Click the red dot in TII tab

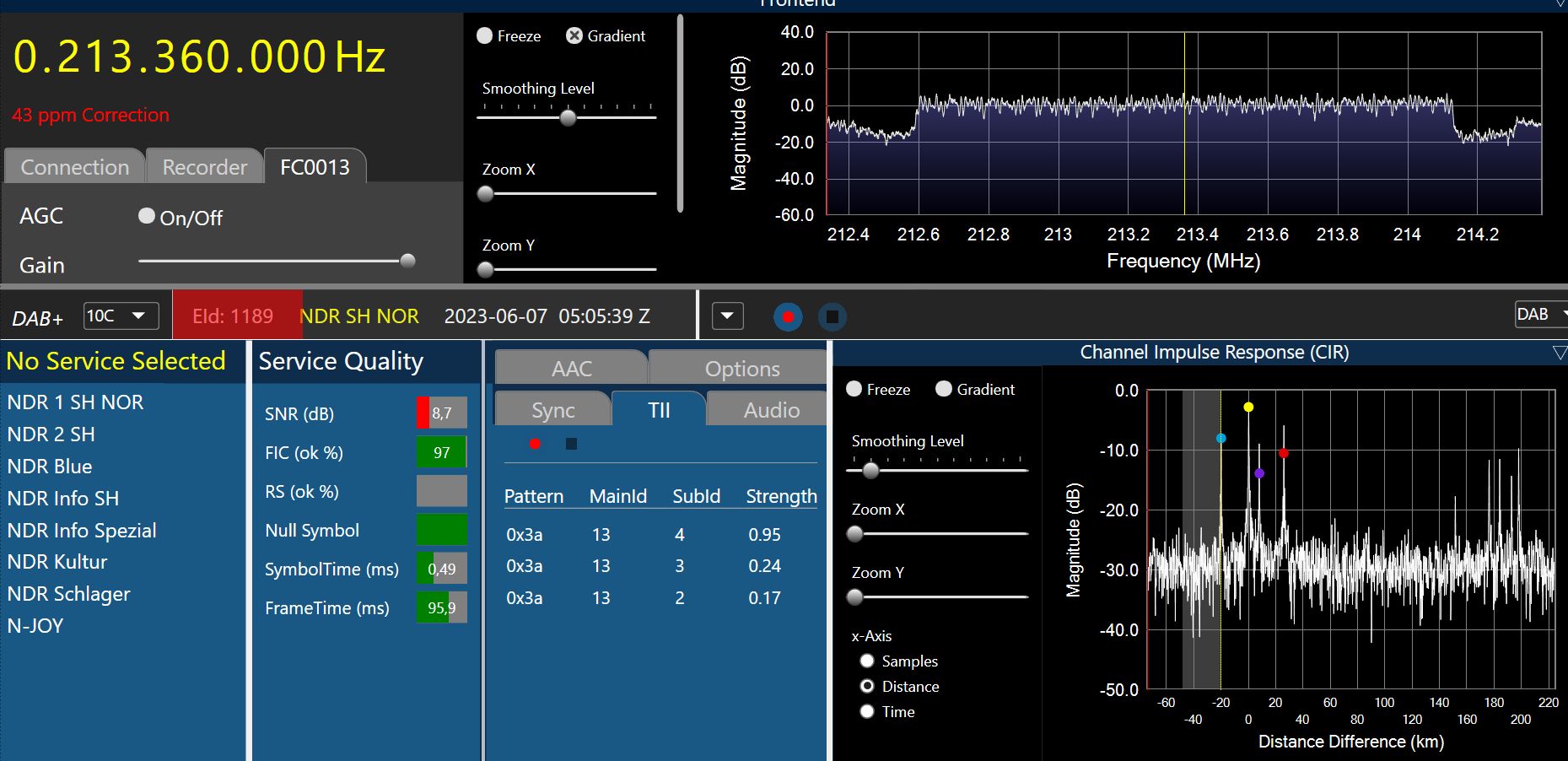535,444
